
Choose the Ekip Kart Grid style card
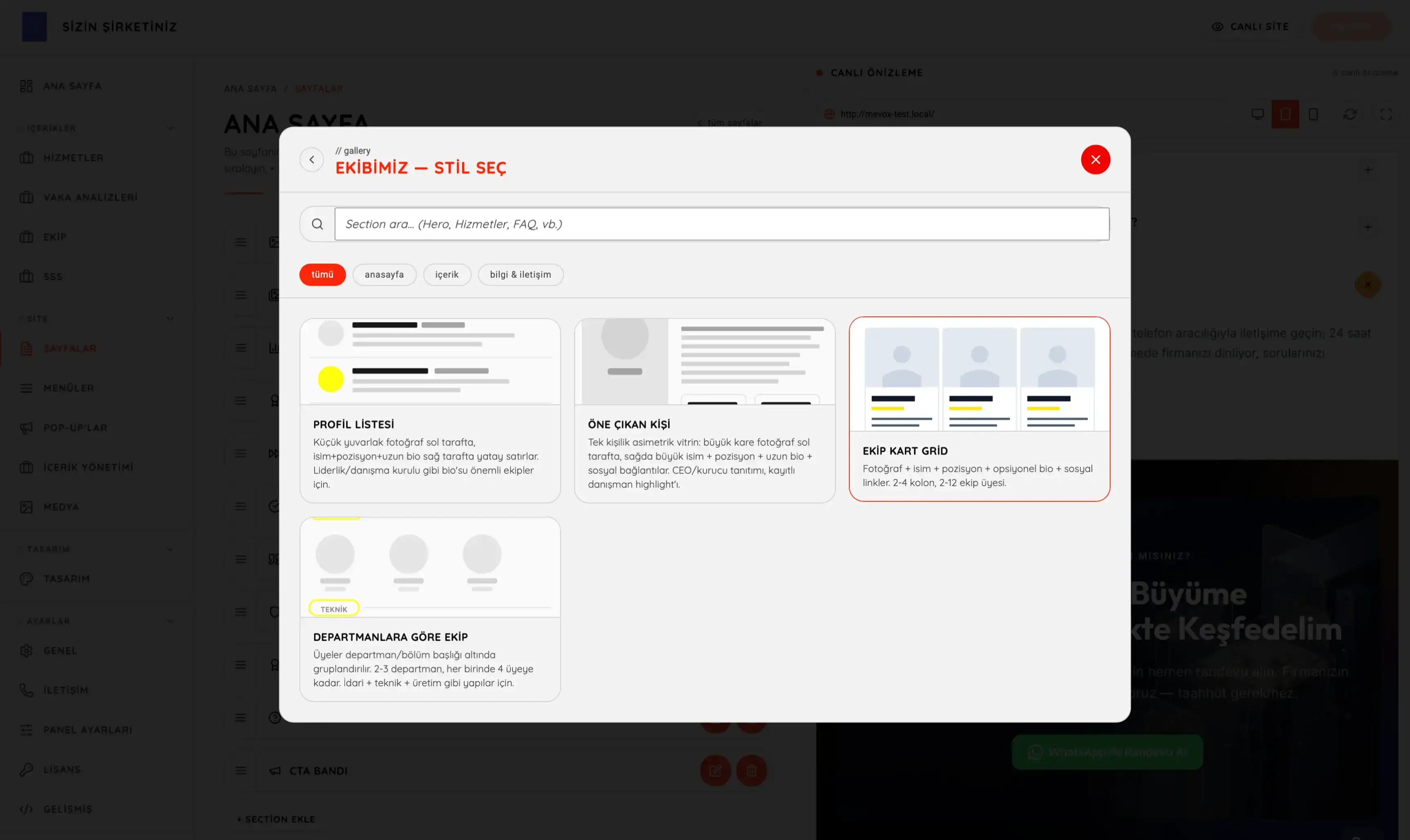pos(979,409)
